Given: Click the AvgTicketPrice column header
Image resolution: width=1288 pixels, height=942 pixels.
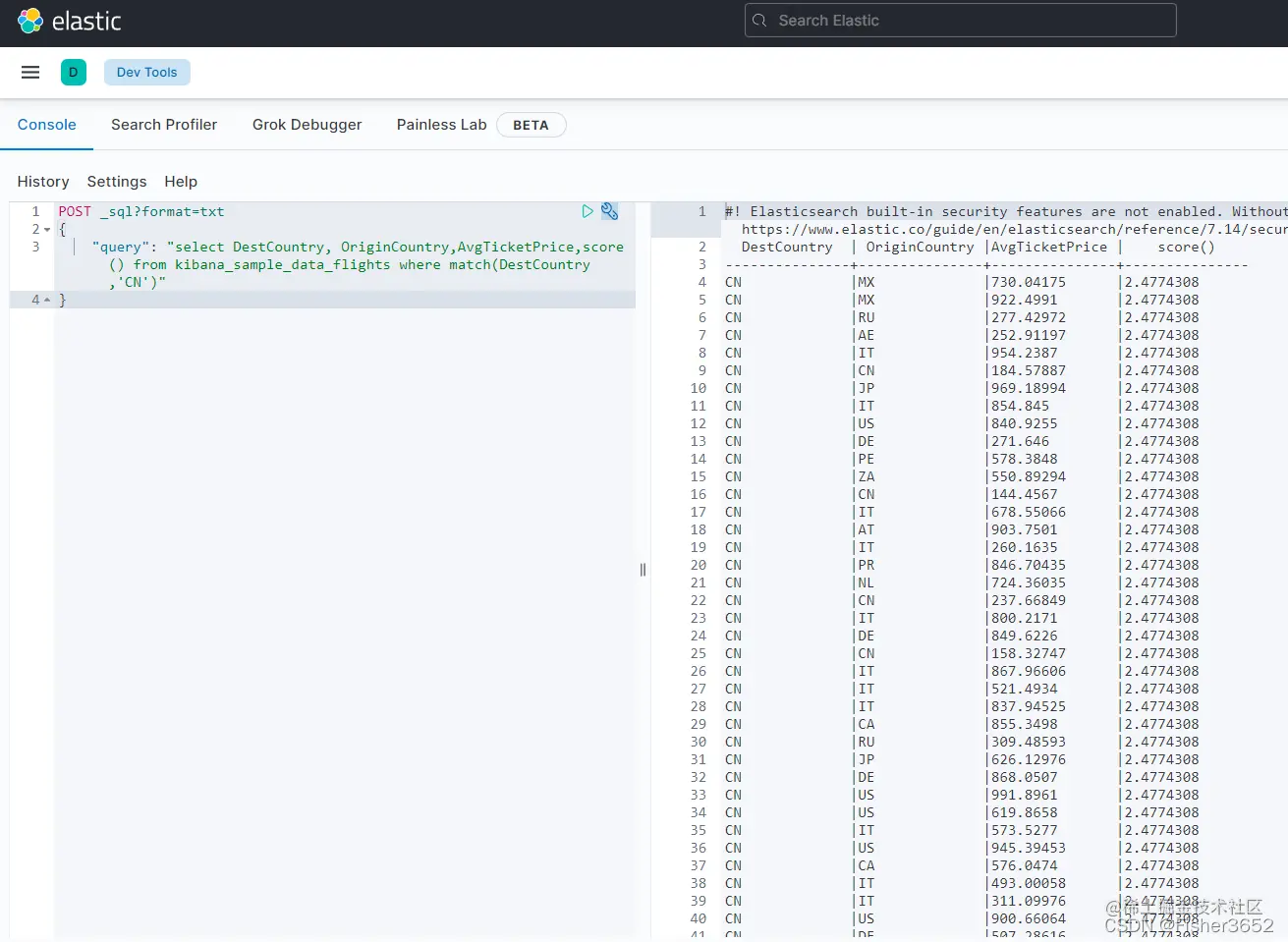Looking at the screenshot, I should [1049, 247].
